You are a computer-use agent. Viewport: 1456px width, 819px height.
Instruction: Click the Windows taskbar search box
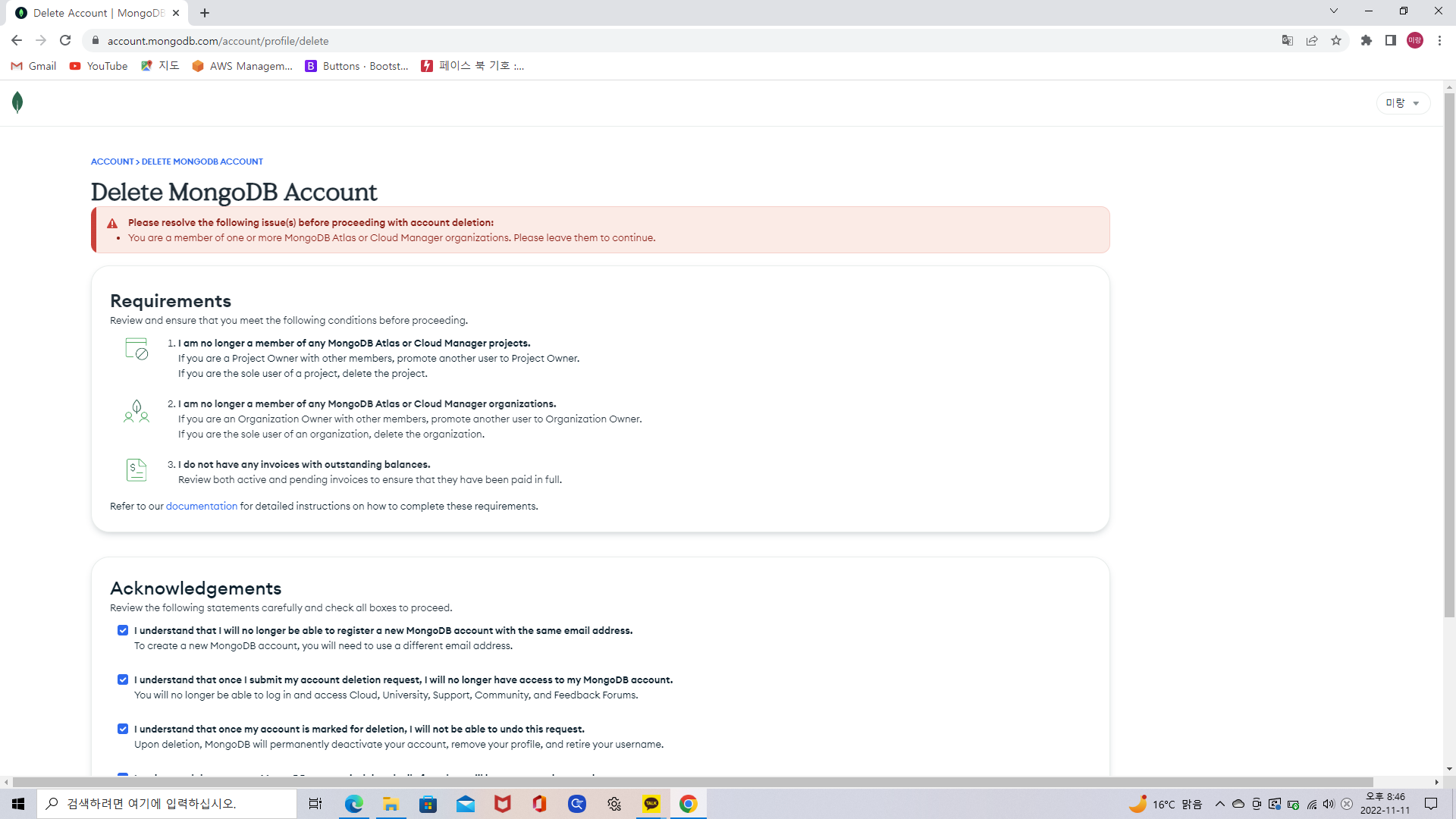coord(167,804)
